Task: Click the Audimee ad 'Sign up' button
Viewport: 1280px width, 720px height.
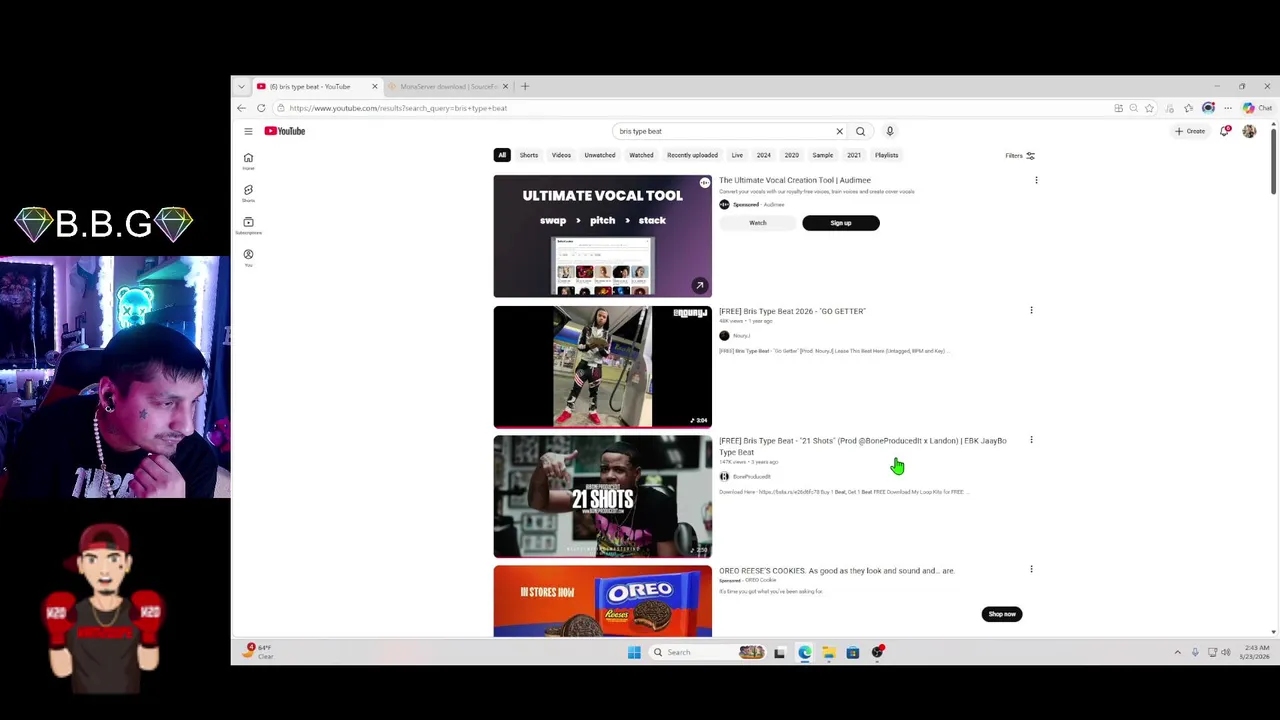Action: 841,223
